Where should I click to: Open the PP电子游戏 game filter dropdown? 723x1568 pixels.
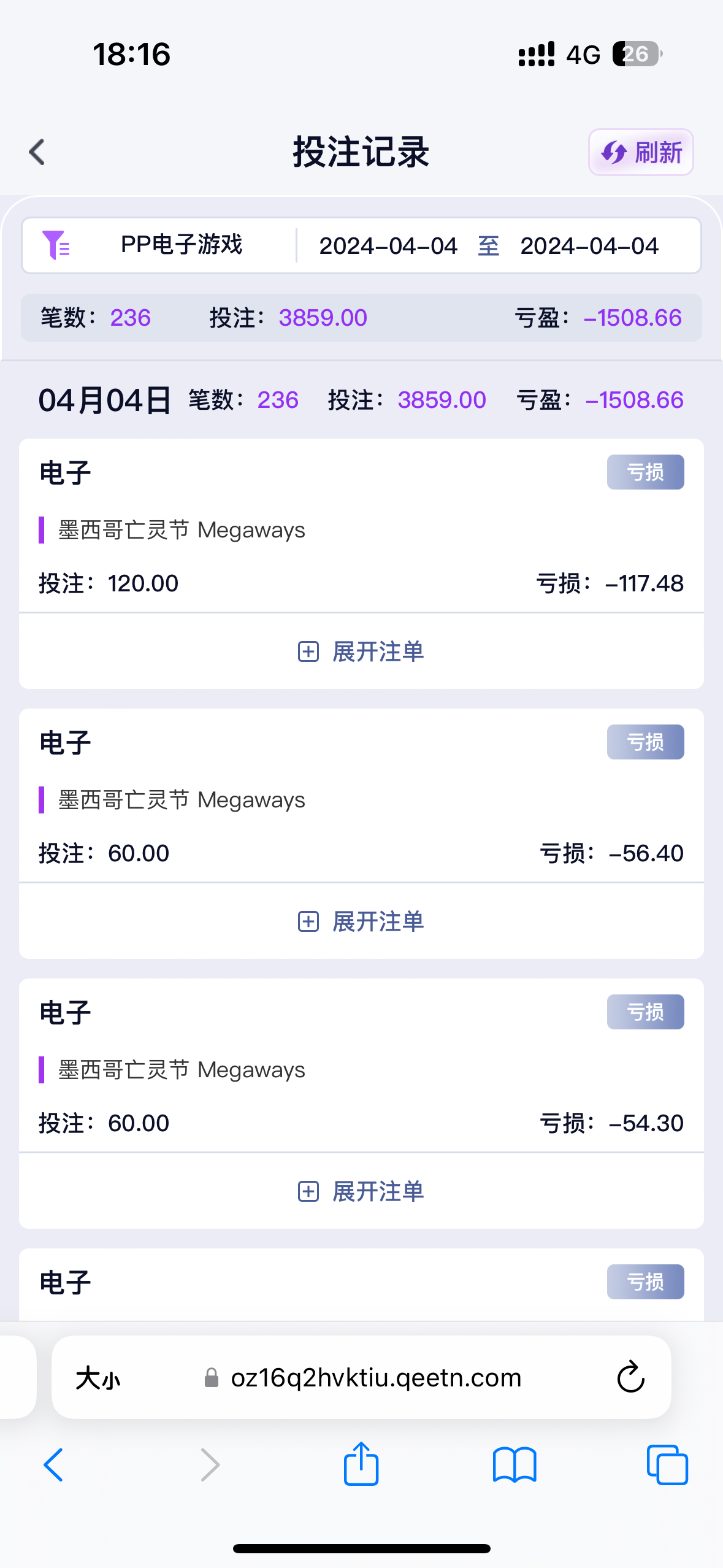[x=182, y=245]
